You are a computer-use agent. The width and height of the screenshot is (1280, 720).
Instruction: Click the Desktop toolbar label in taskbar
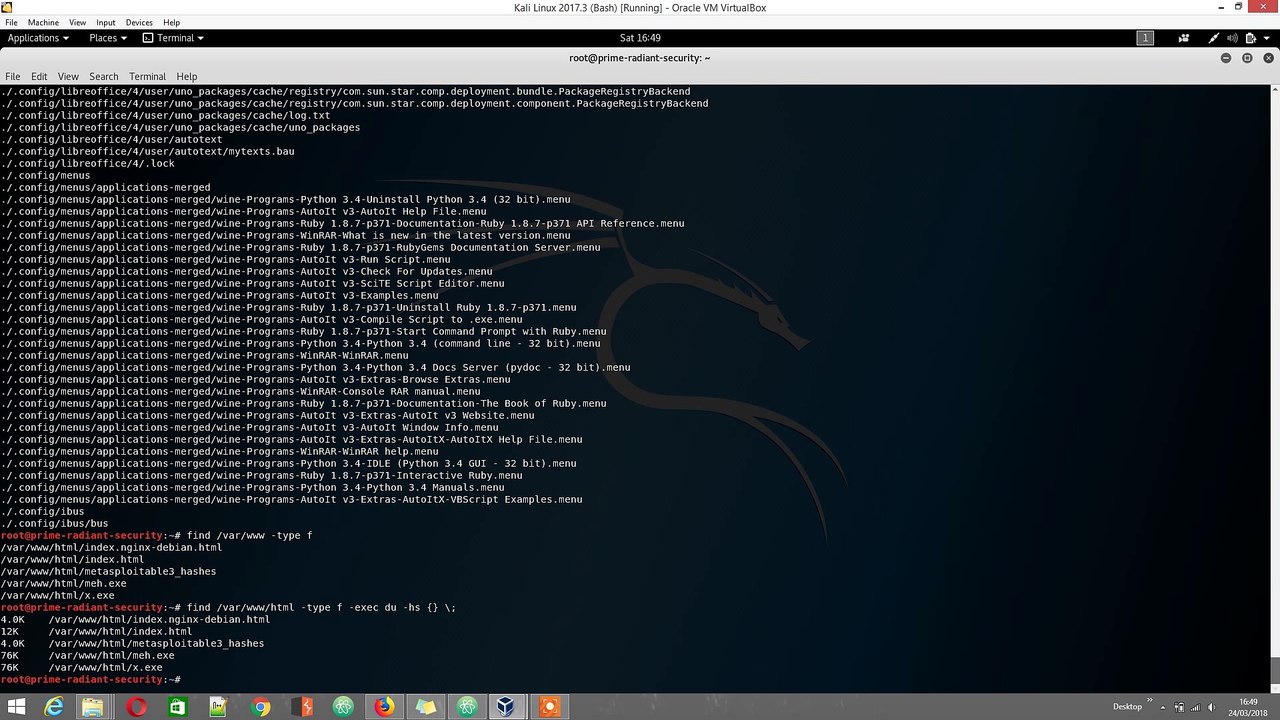(x=1127, y=707)
